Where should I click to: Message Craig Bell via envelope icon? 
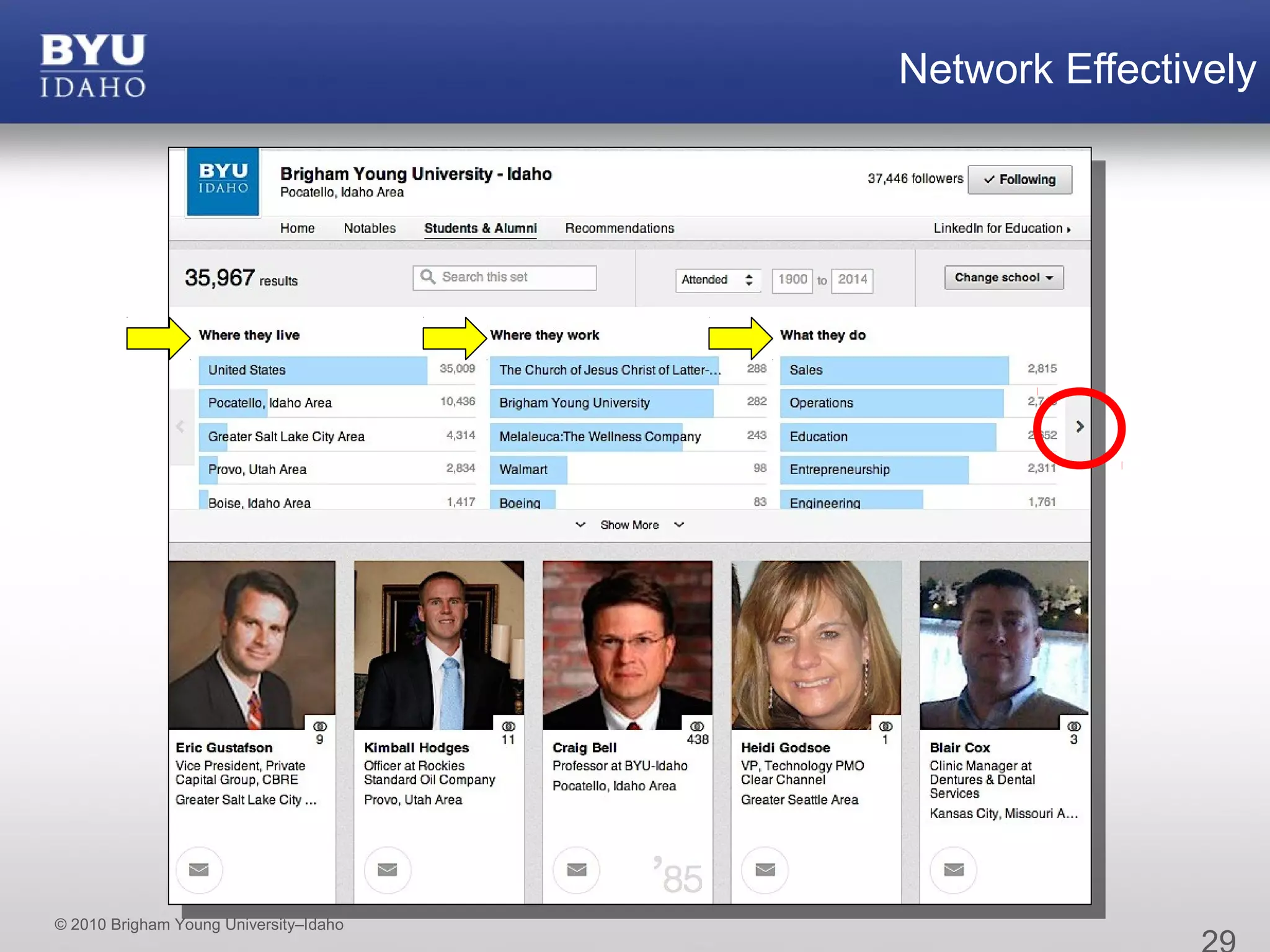pyautogui.click(x=577, y=870)
